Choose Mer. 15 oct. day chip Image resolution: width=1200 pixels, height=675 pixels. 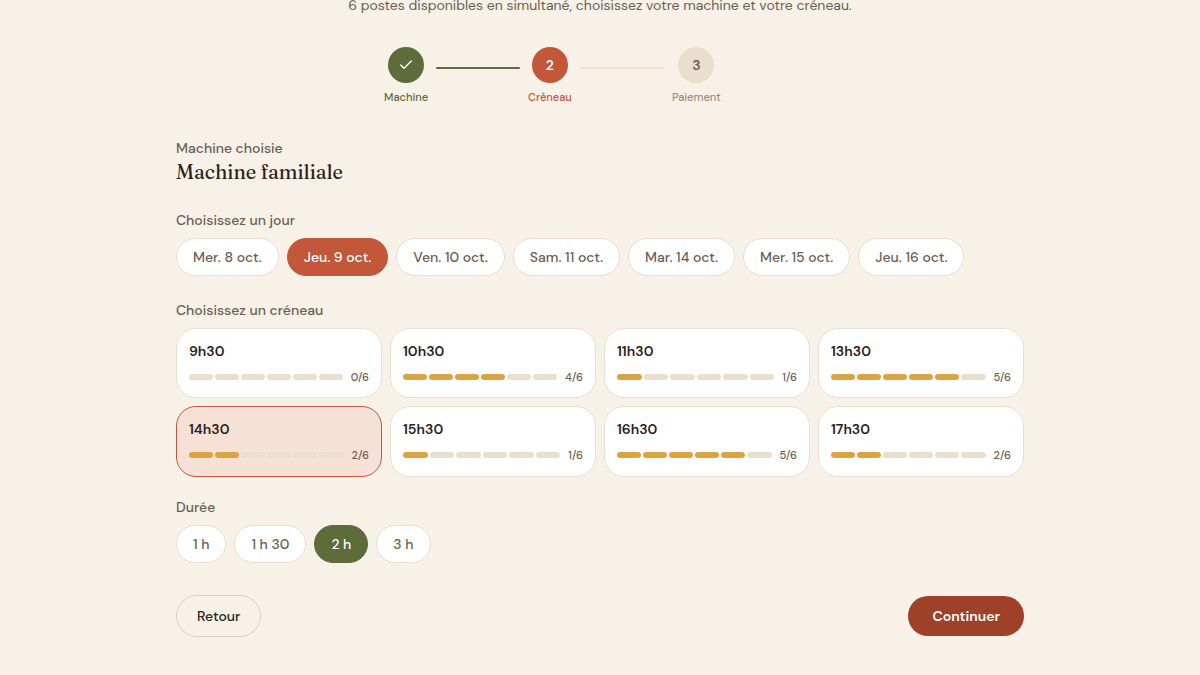(796, 257)
